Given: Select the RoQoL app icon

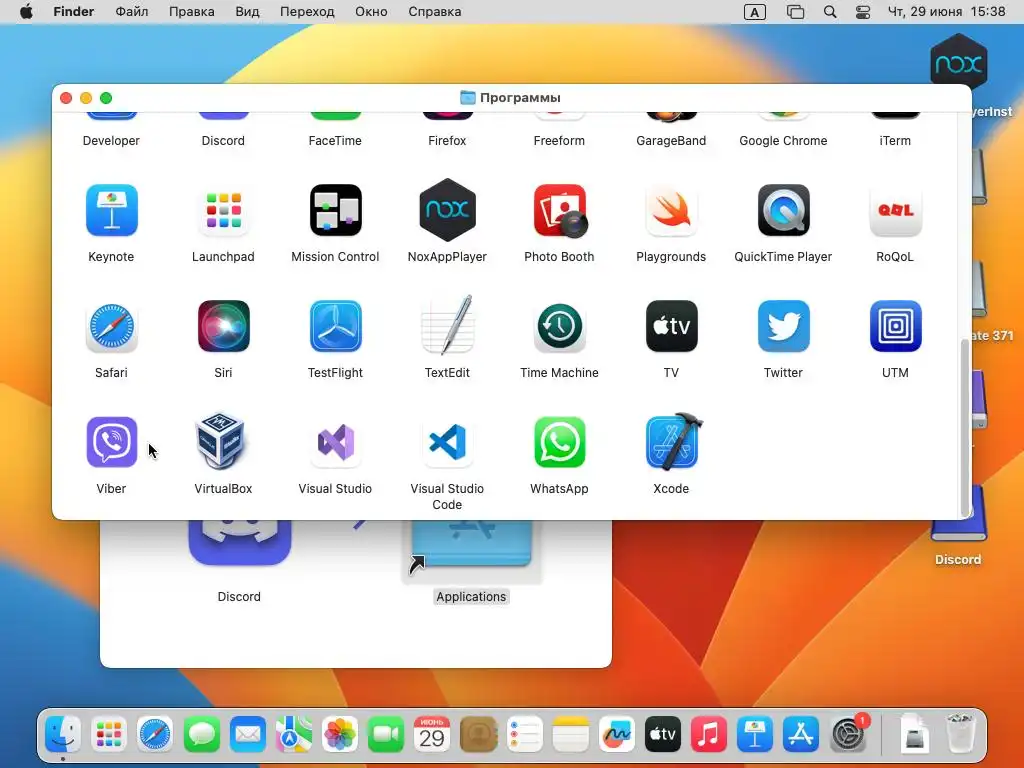Looking at the screenshot, I should [x=895, y=210].
